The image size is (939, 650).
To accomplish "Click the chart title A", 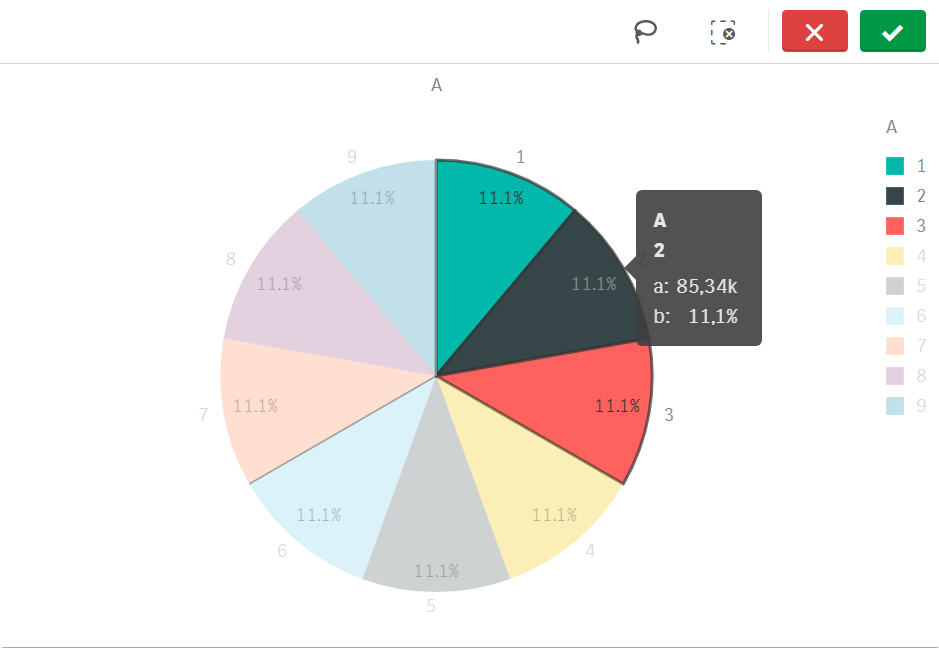I will pos(436,85).
